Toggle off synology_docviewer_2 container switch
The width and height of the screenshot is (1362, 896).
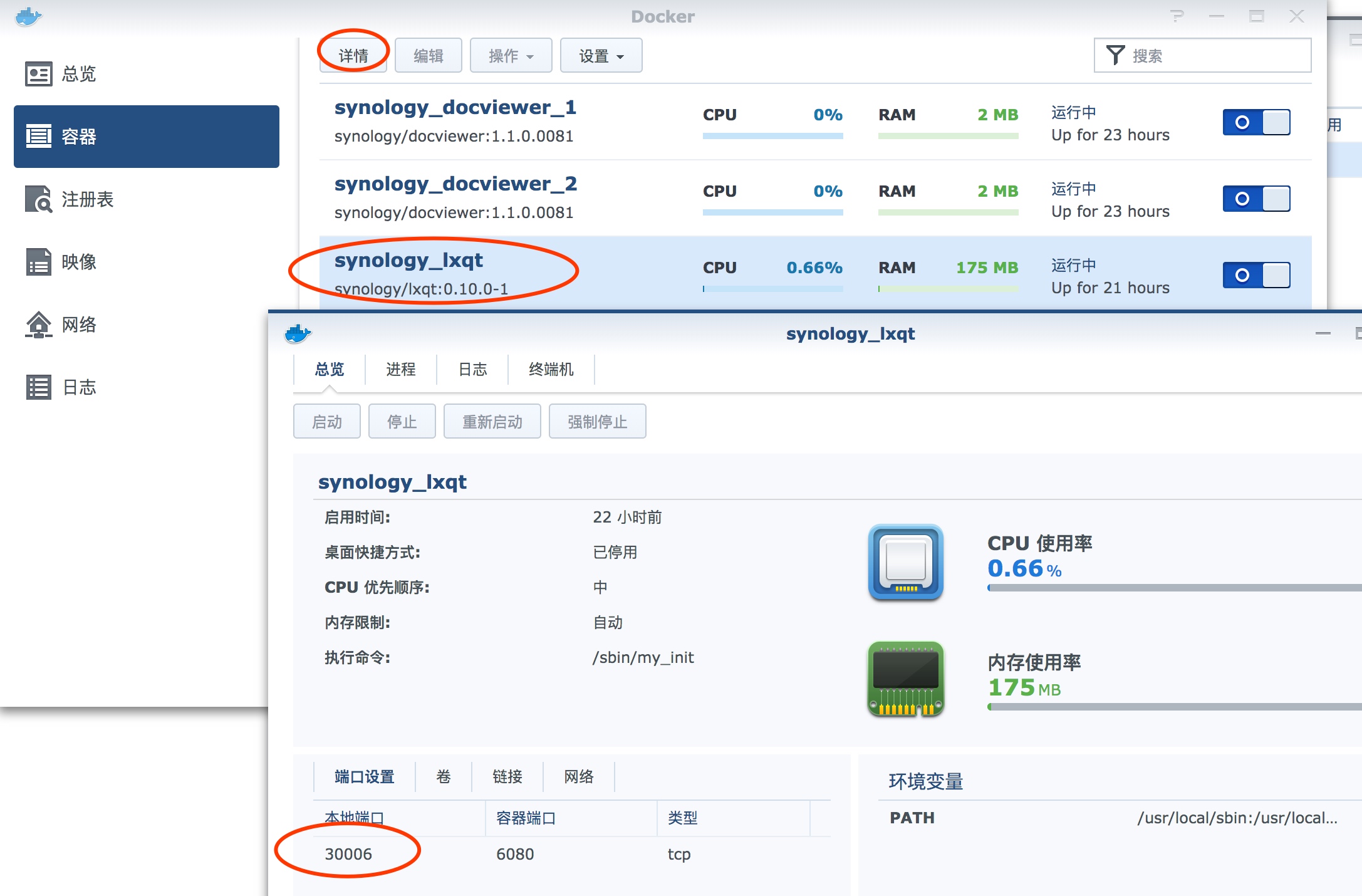pos(1256,199)
